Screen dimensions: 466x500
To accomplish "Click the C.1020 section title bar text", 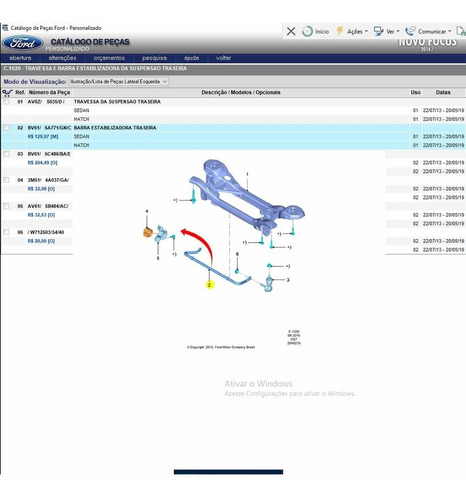I will pos(95,68).
